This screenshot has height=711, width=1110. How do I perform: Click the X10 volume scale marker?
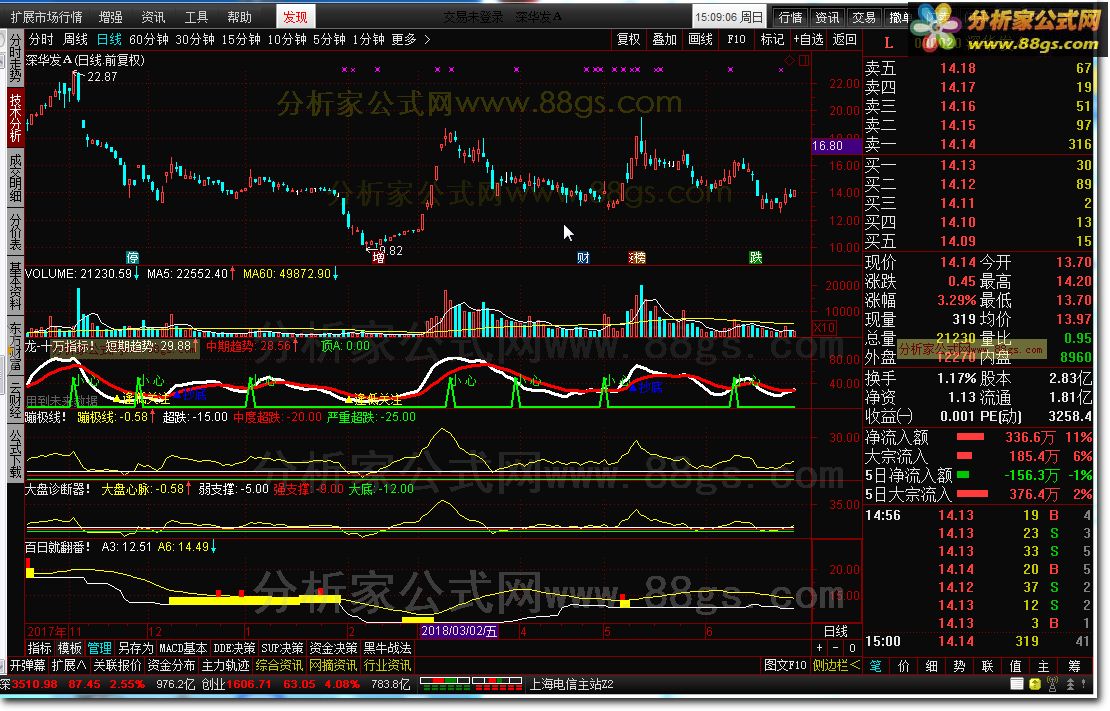pos(825,327)
